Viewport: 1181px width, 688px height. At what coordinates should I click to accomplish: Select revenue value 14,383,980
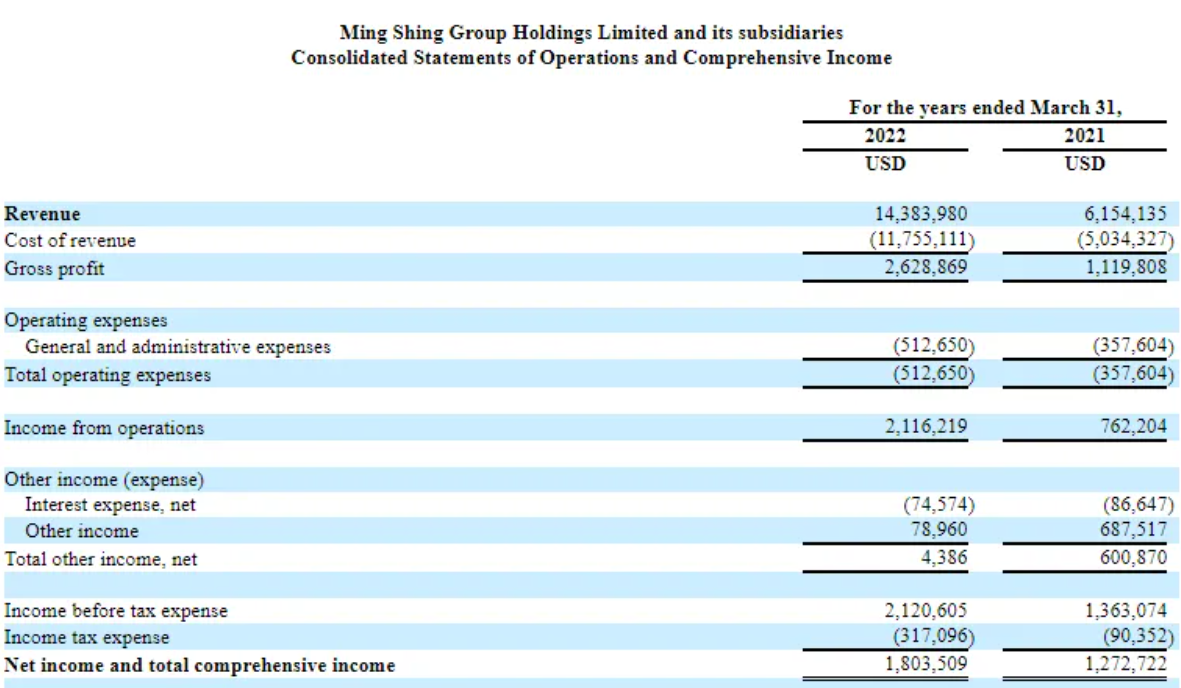(920, 214)
